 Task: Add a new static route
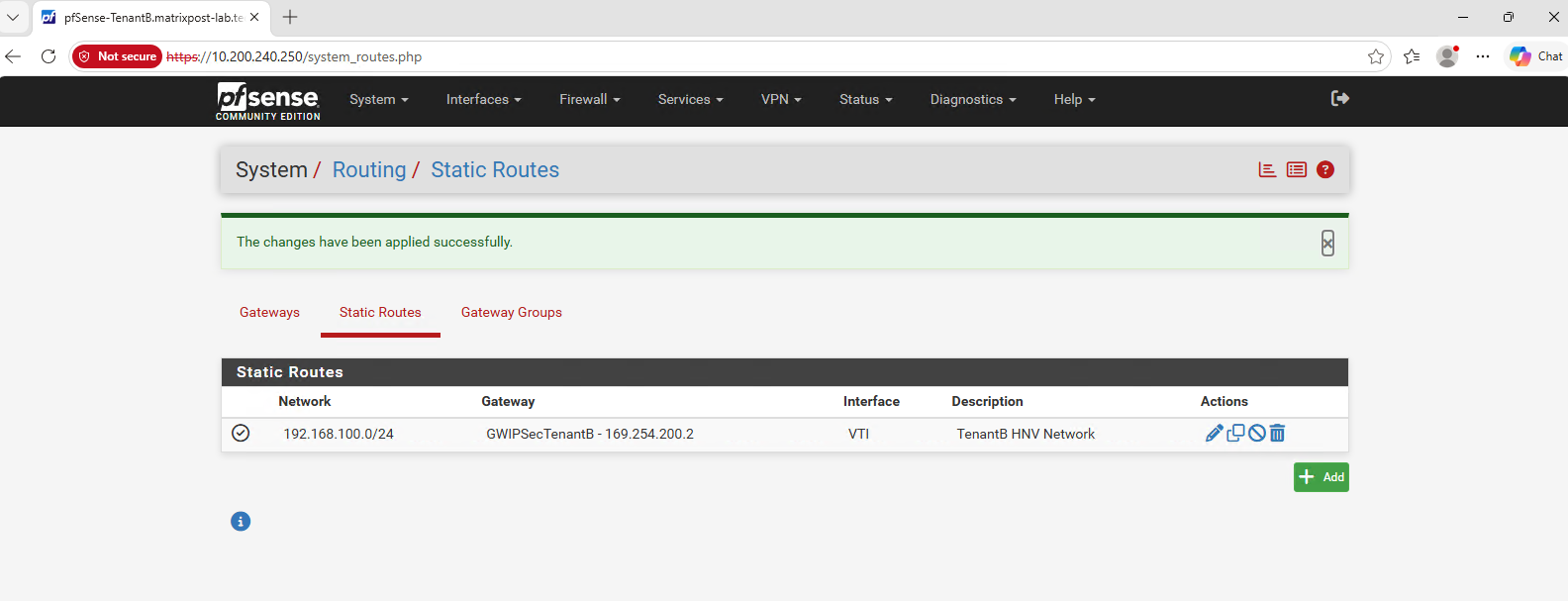point(1321,477)
